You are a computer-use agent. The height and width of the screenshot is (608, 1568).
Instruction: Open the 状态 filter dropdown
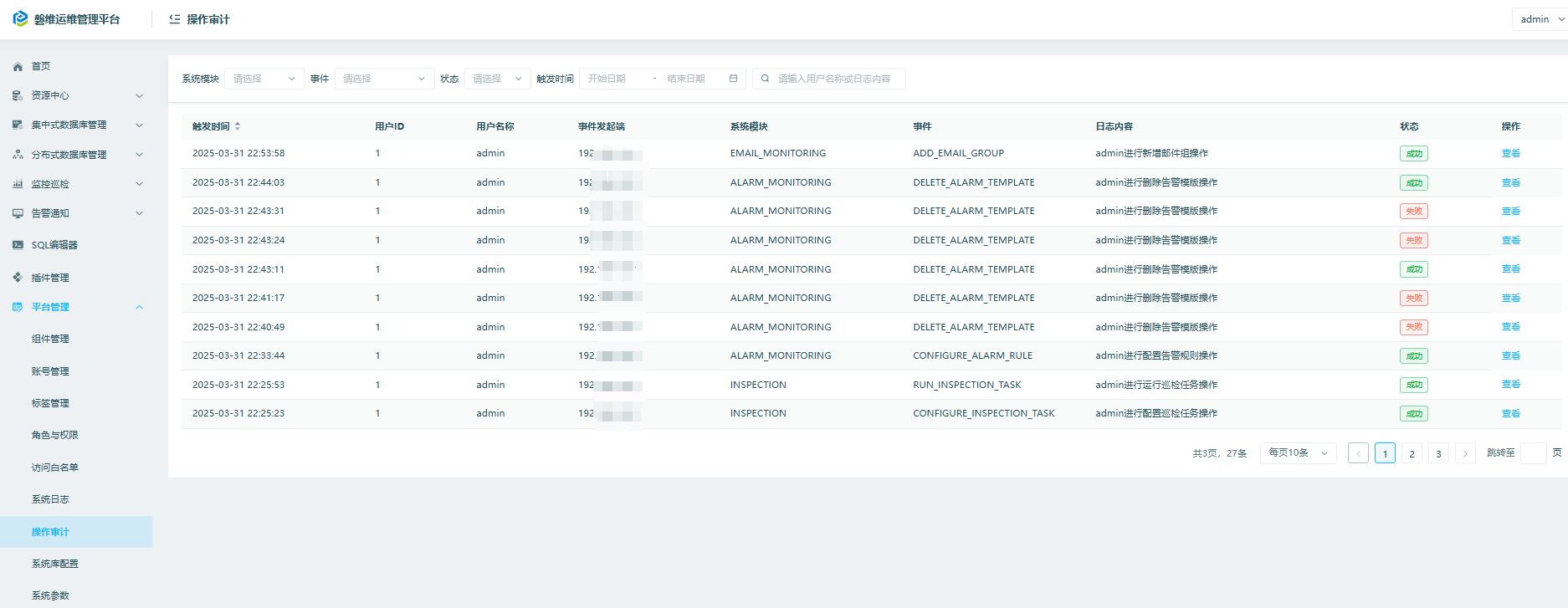(498, 79)
